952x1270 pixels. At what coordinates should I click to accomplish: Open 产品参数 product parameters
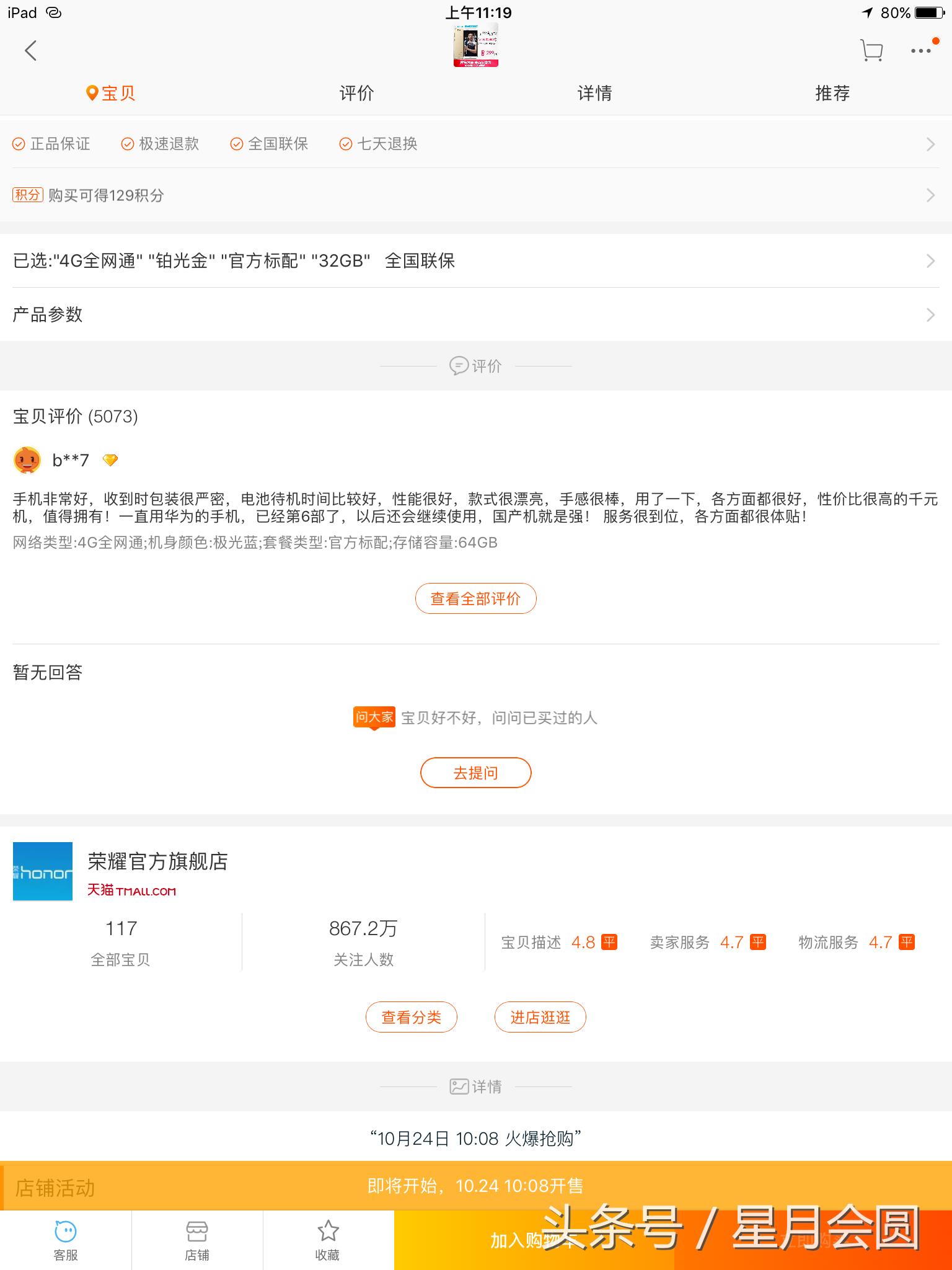click(476, 314)
